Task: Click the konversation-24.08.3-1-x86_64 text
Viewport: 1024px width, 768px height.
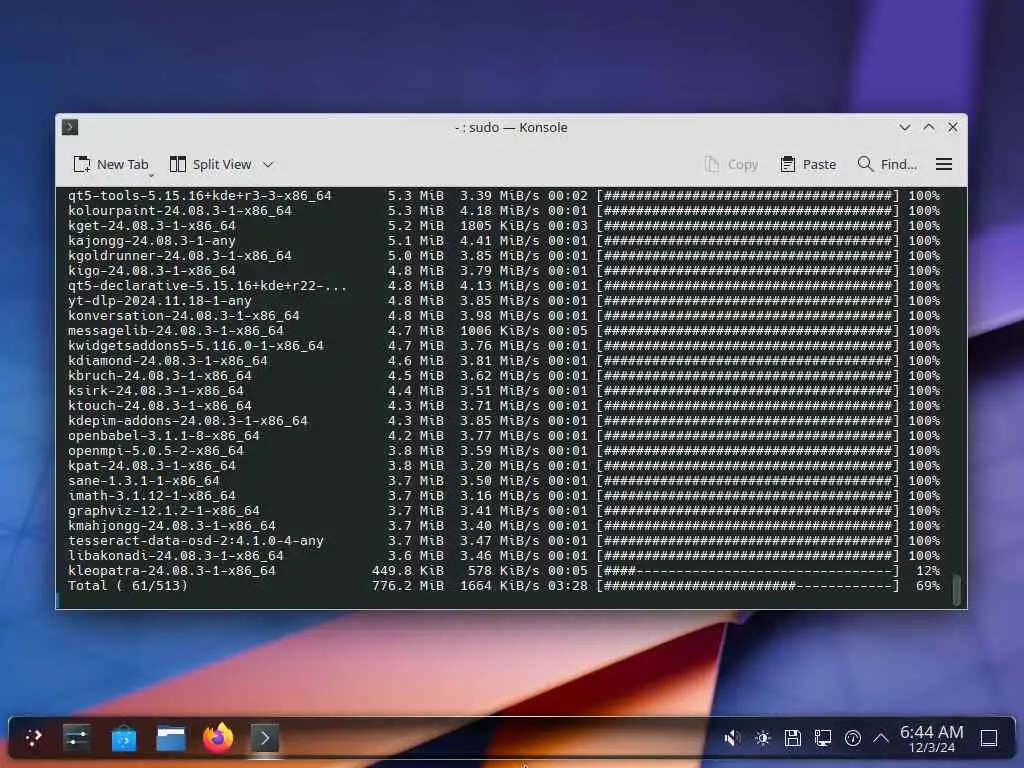Action: tap(184, 315)
